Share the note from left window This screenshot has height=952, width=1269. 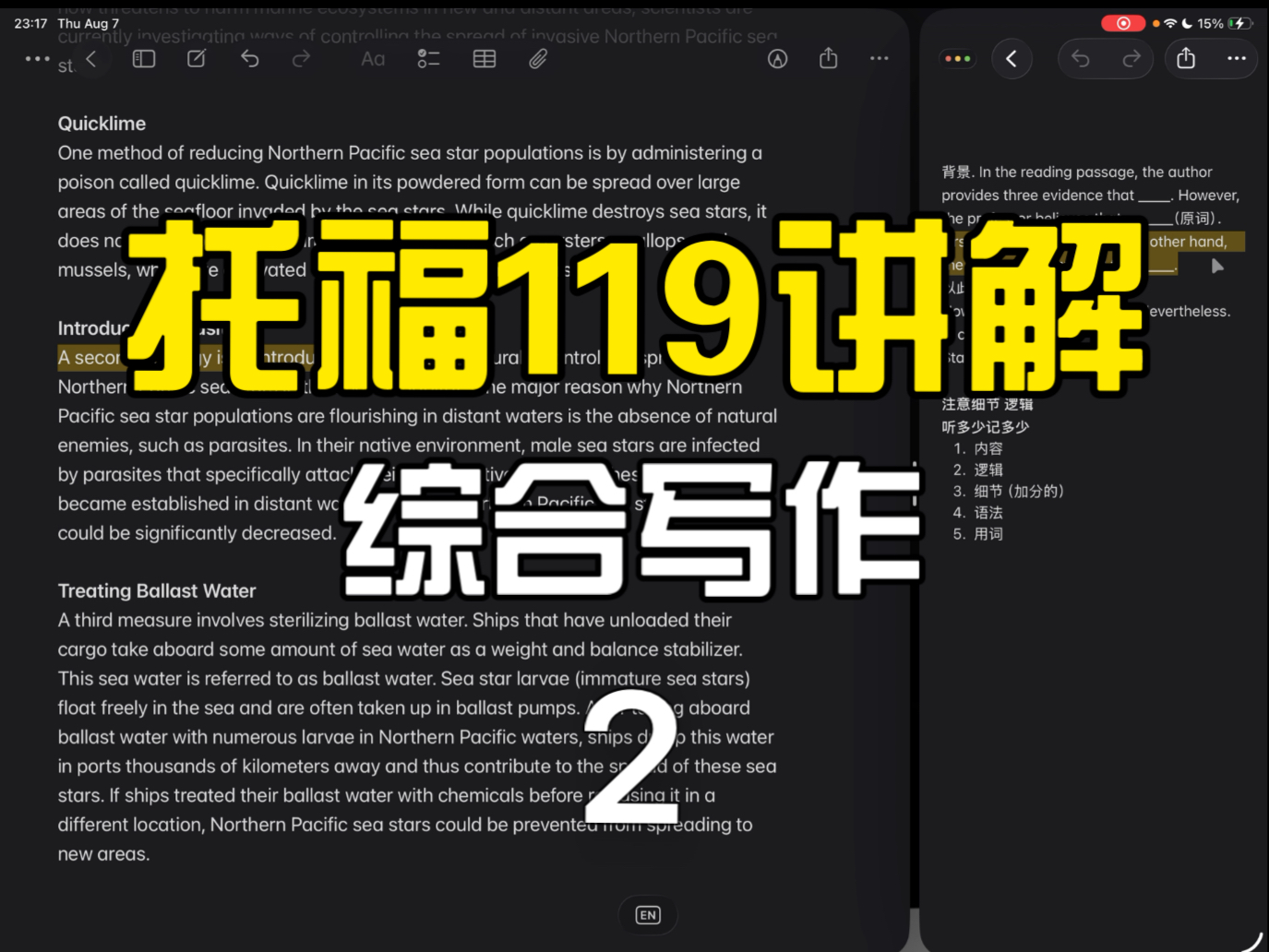(829, 58)
